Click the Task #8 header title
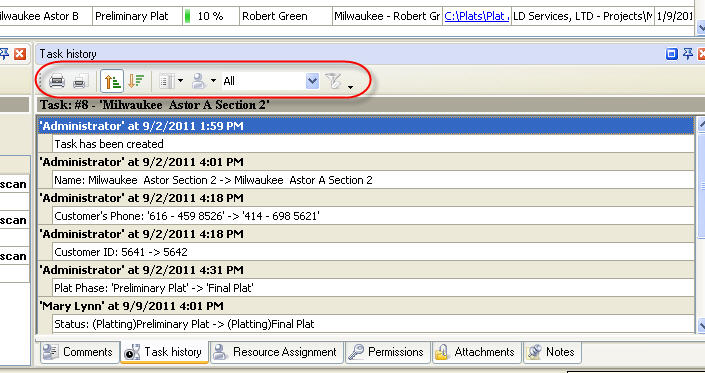Screen dimensions: 705x373 155,105
